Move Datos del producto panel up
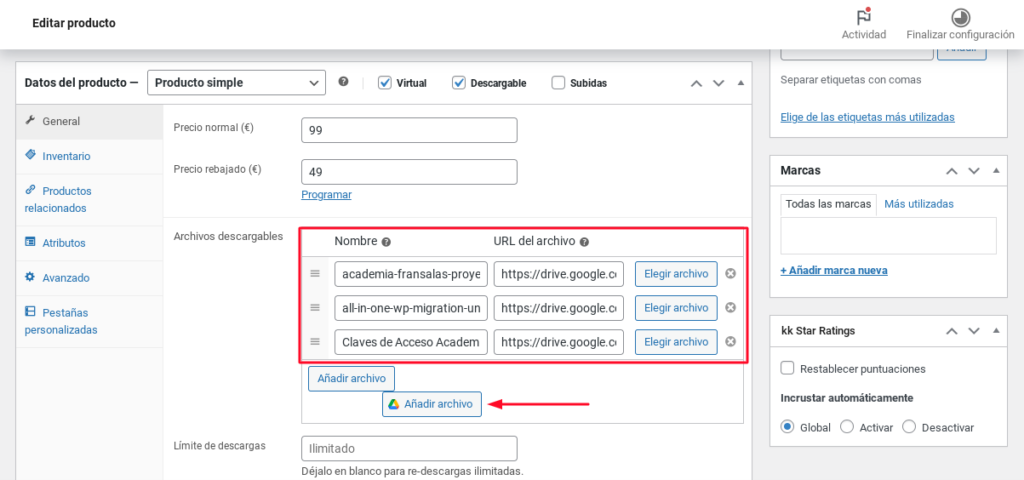This screenshot has height=480, width=1024. point(697,83)
